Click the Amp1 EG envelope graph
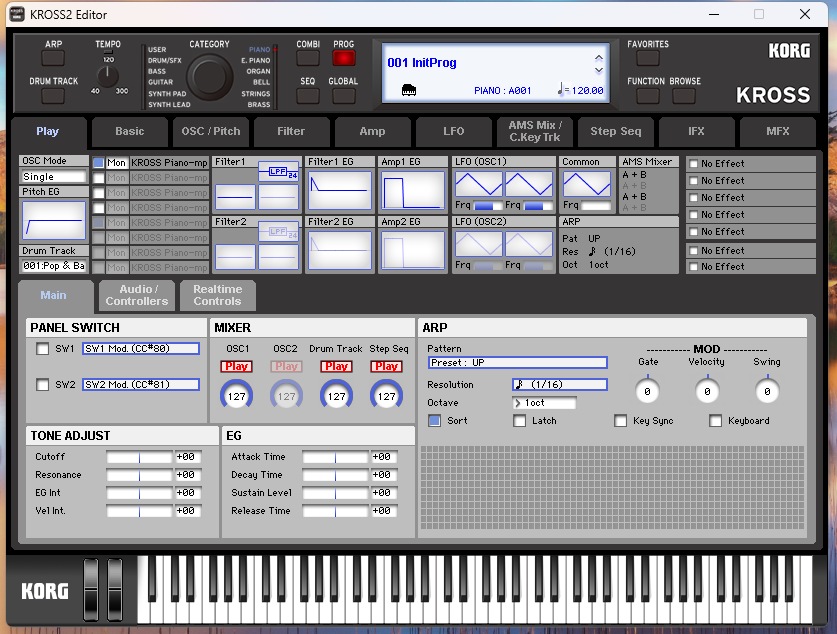 coord(412,190)
